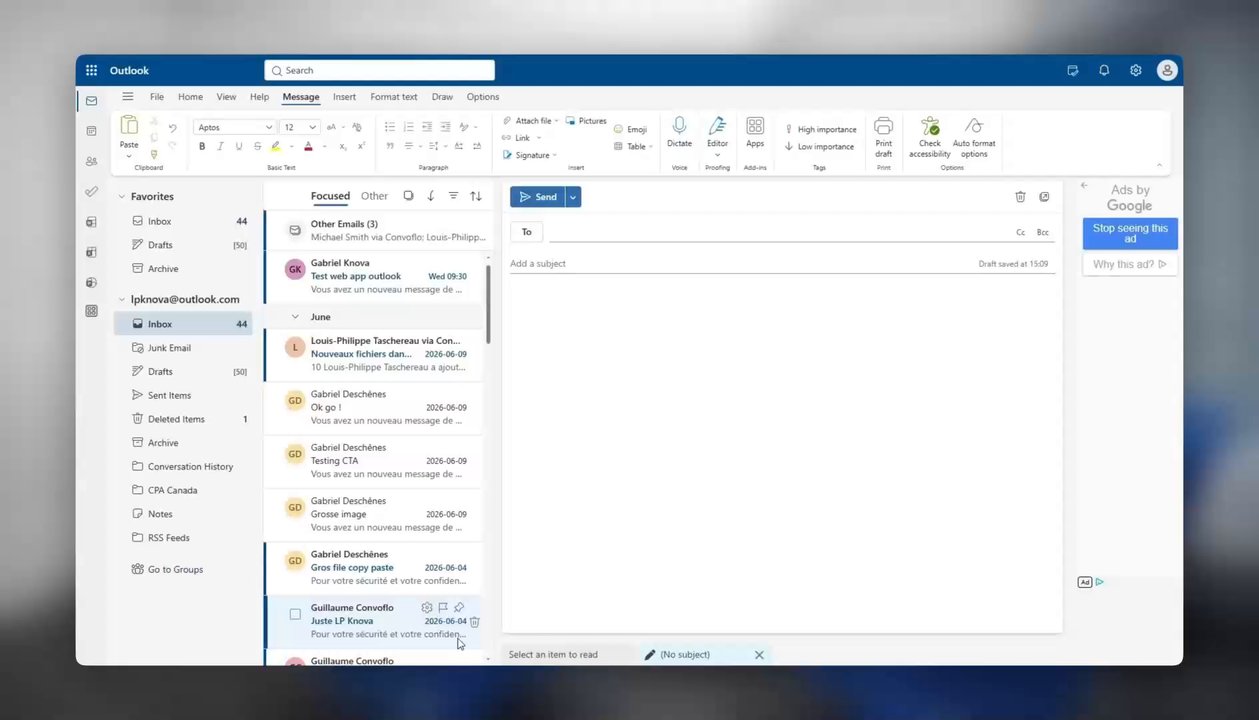Image resolution: width=1259 pixels, height=720 pixels.
Task: Click the Paste clipboard icon
Action: coord(129,125)
